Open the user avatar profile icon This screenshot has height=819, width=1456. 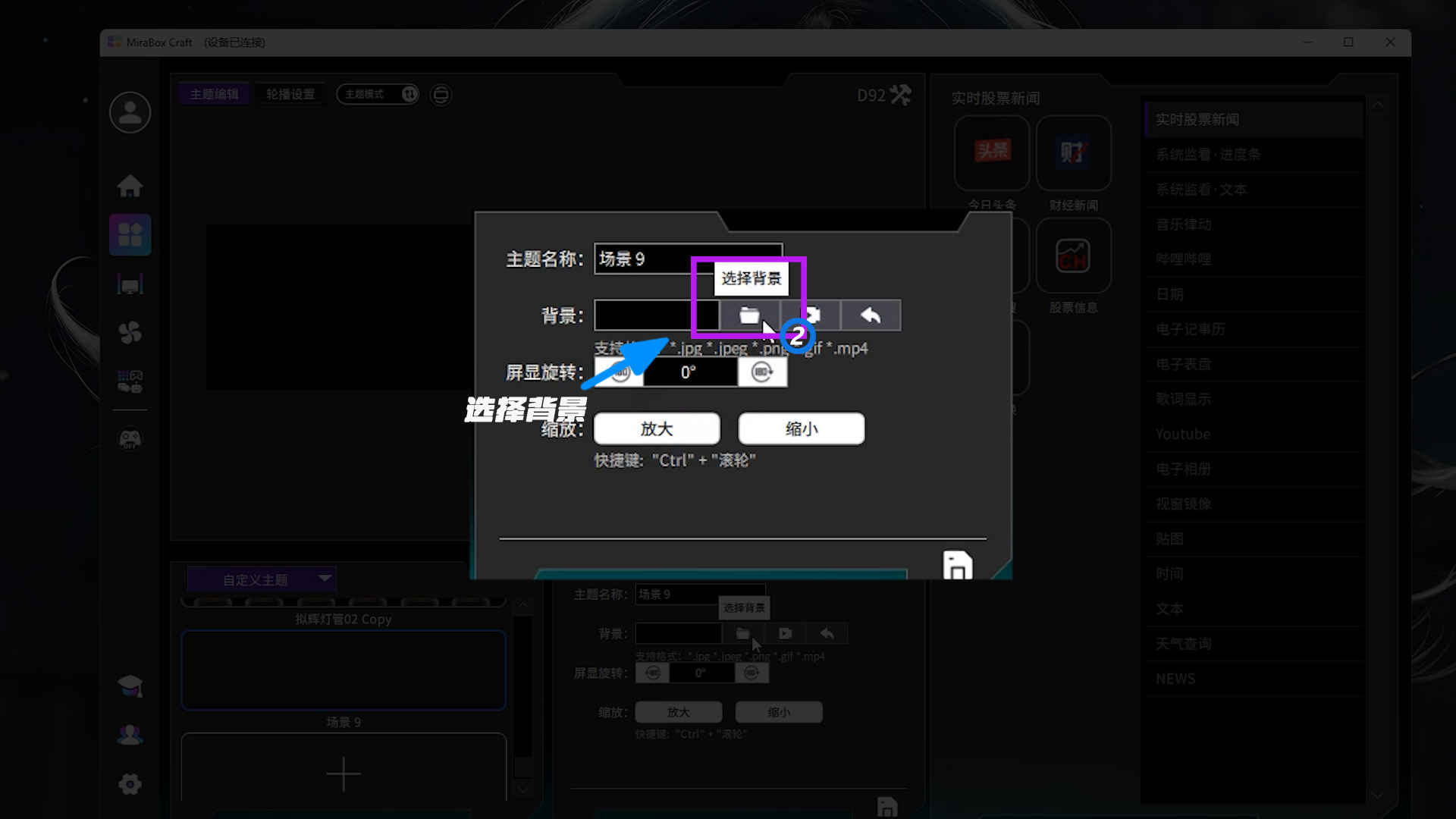coord(130,113)
